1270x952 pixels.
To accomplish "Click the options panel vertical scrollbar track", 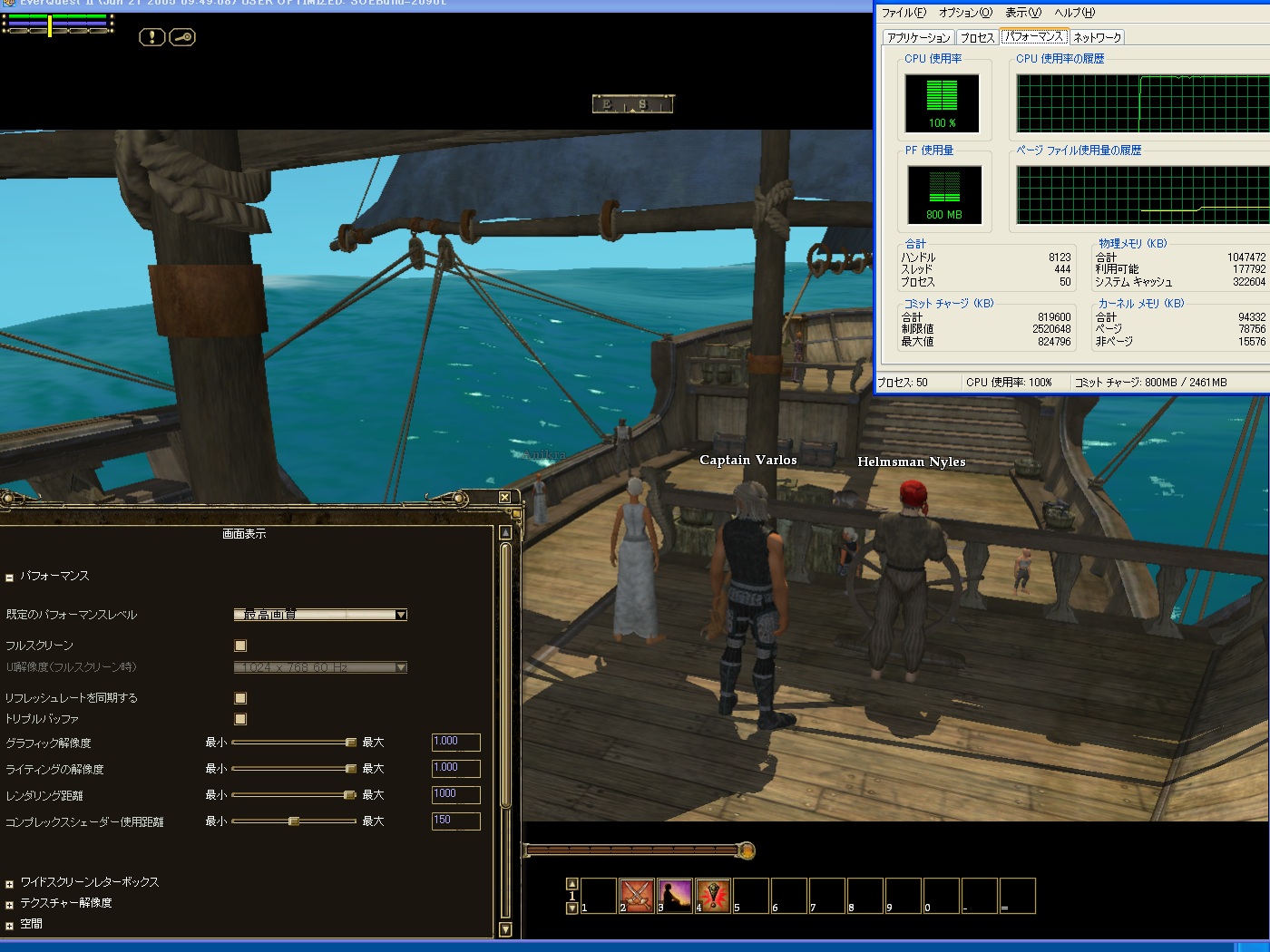I will coord(505,731).
